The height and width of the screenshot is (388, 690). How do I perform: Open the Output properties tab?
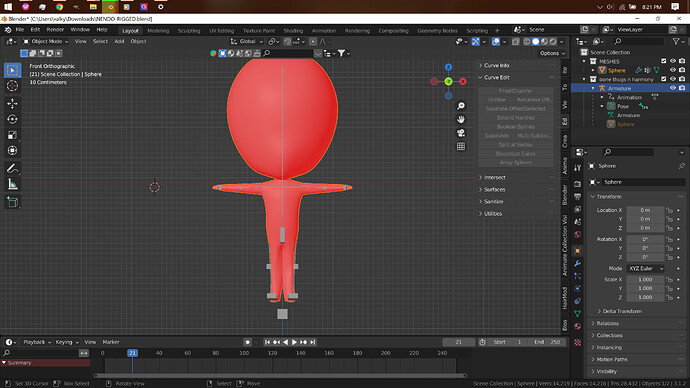[x=577, y=197]
